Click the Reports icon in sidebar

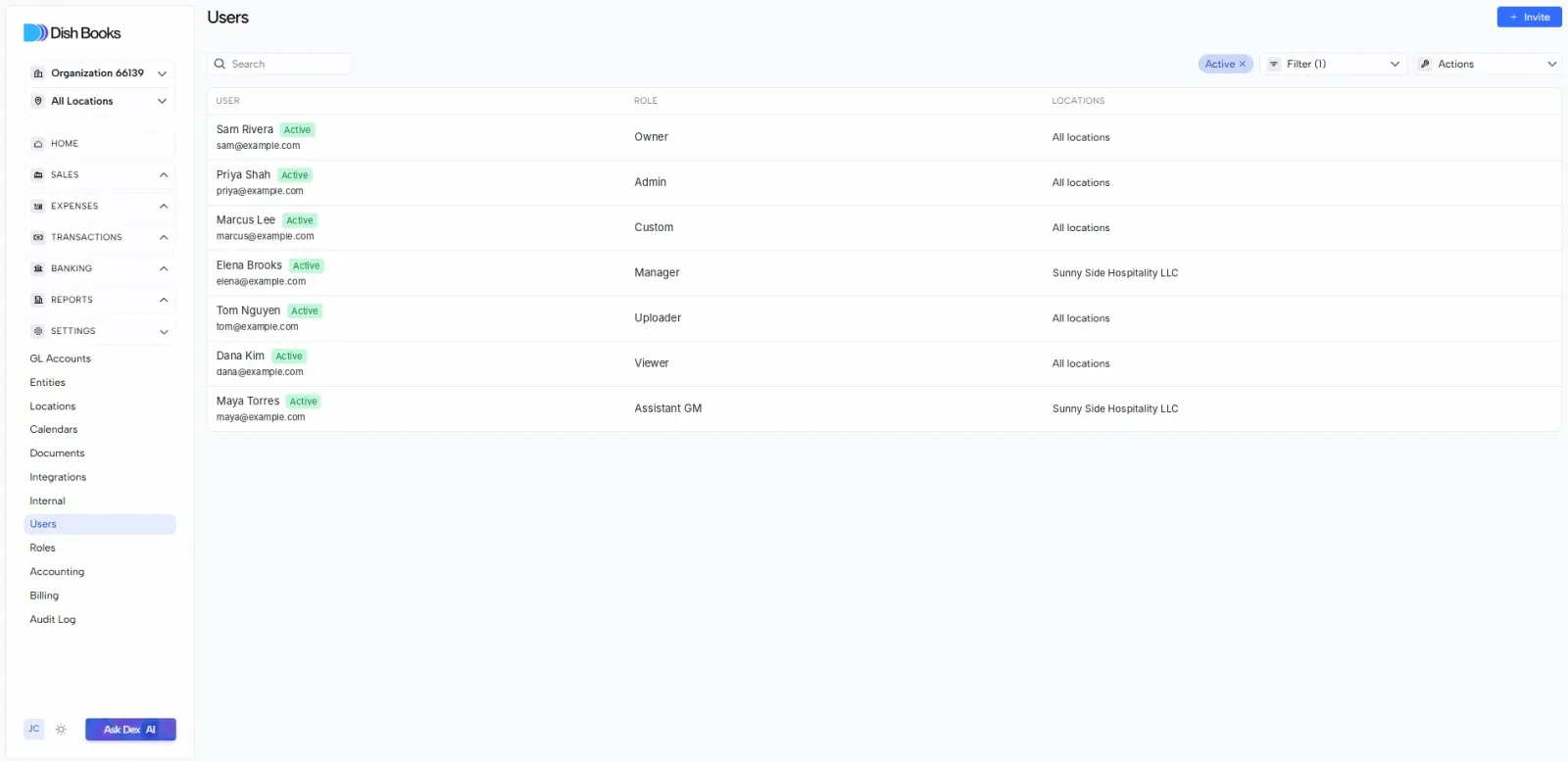38,300
